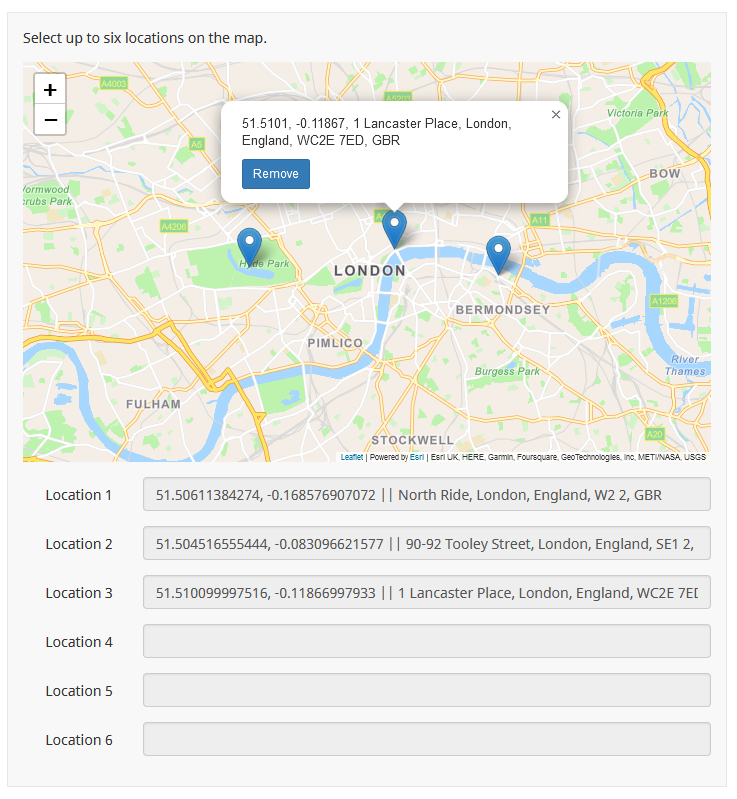Select the marker north of Bermondsey
The height and width of the screenshot is (799, 737).
click(497, 254)
